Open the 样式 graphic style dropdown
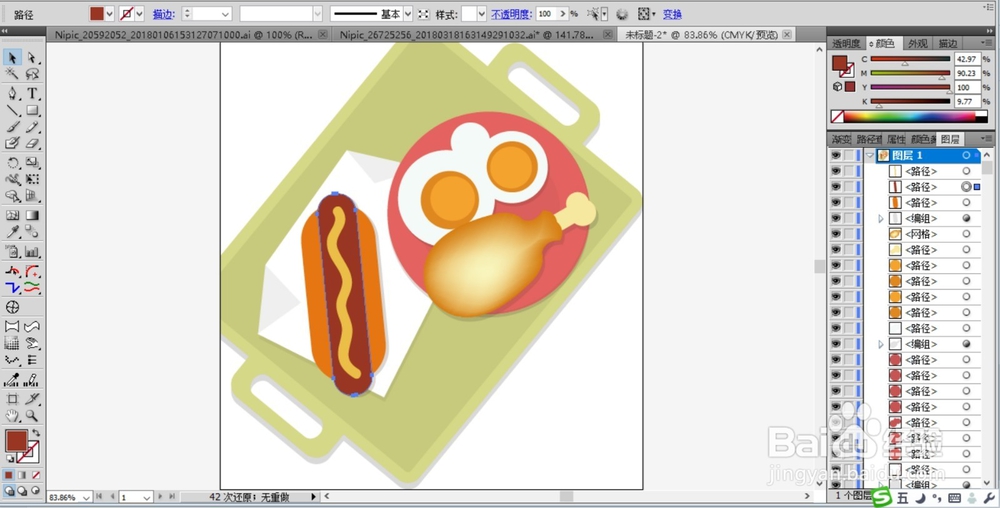This screenshot has height=508, width=1000. click(x=482, y=13)
